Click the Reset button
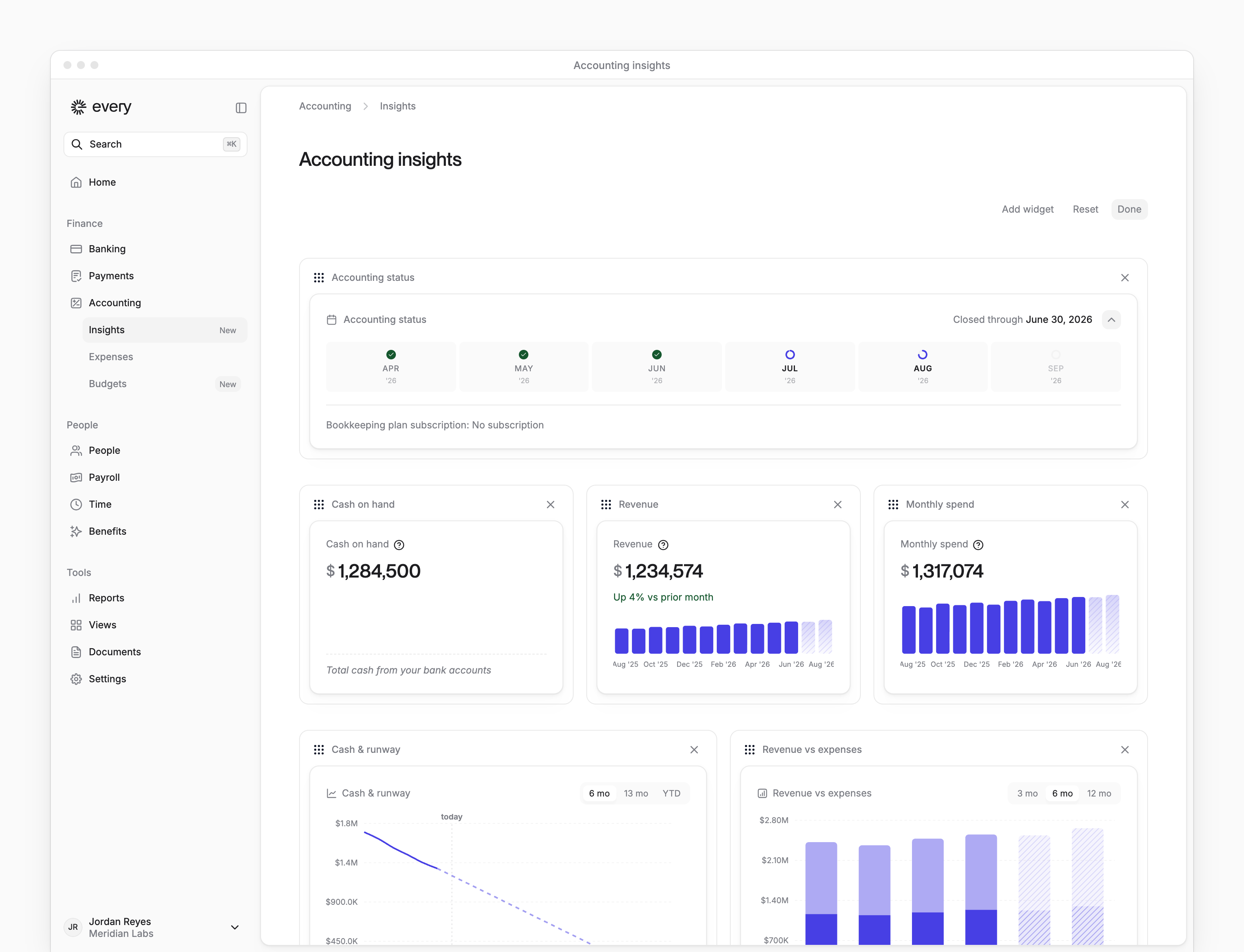The image size is (1244, 952). click(x=1085, y=209)
